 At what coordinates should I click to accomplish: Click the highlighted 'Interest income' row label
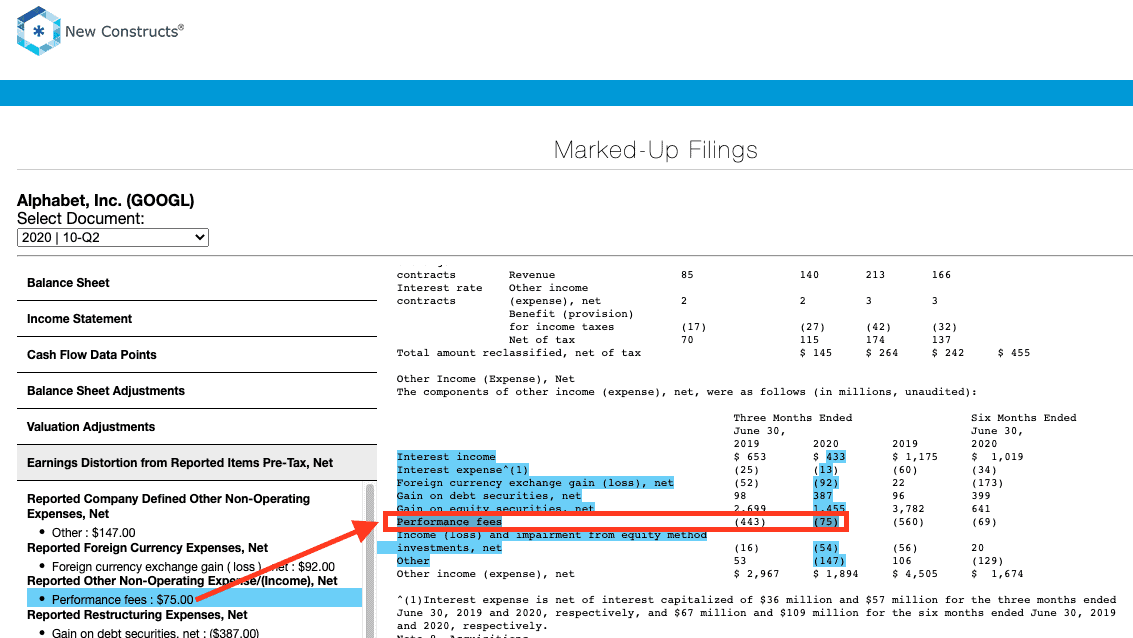point(446,457)
